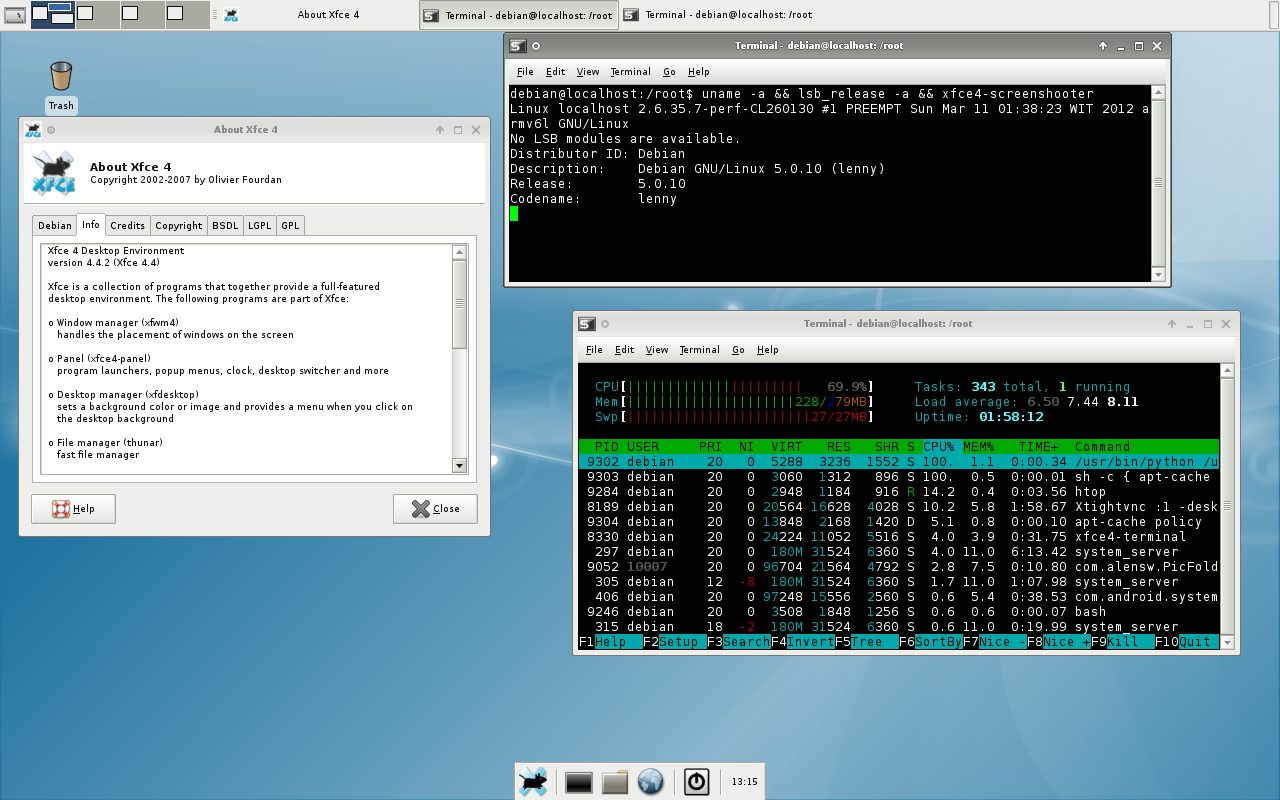
Task: Click shade arrow in About Xfce 4 title bar
Action: tap(440, 130)
